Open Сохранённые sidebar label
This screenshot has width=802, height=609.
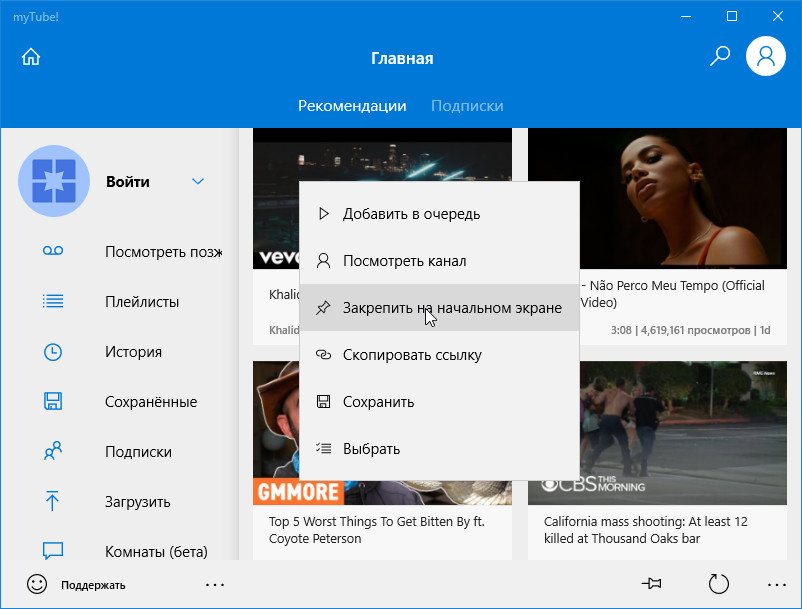pos(151,402)
